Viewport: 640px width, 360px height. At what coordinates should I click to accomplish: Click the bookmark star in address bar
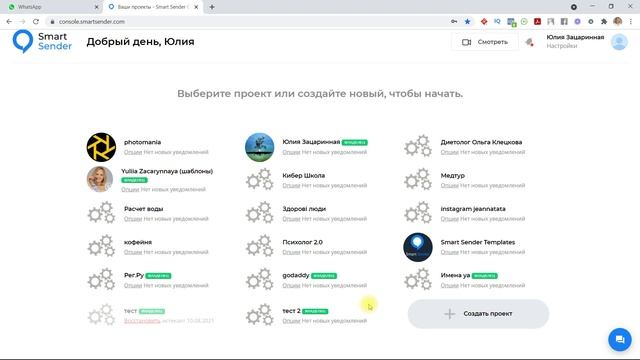pos(467,22)
